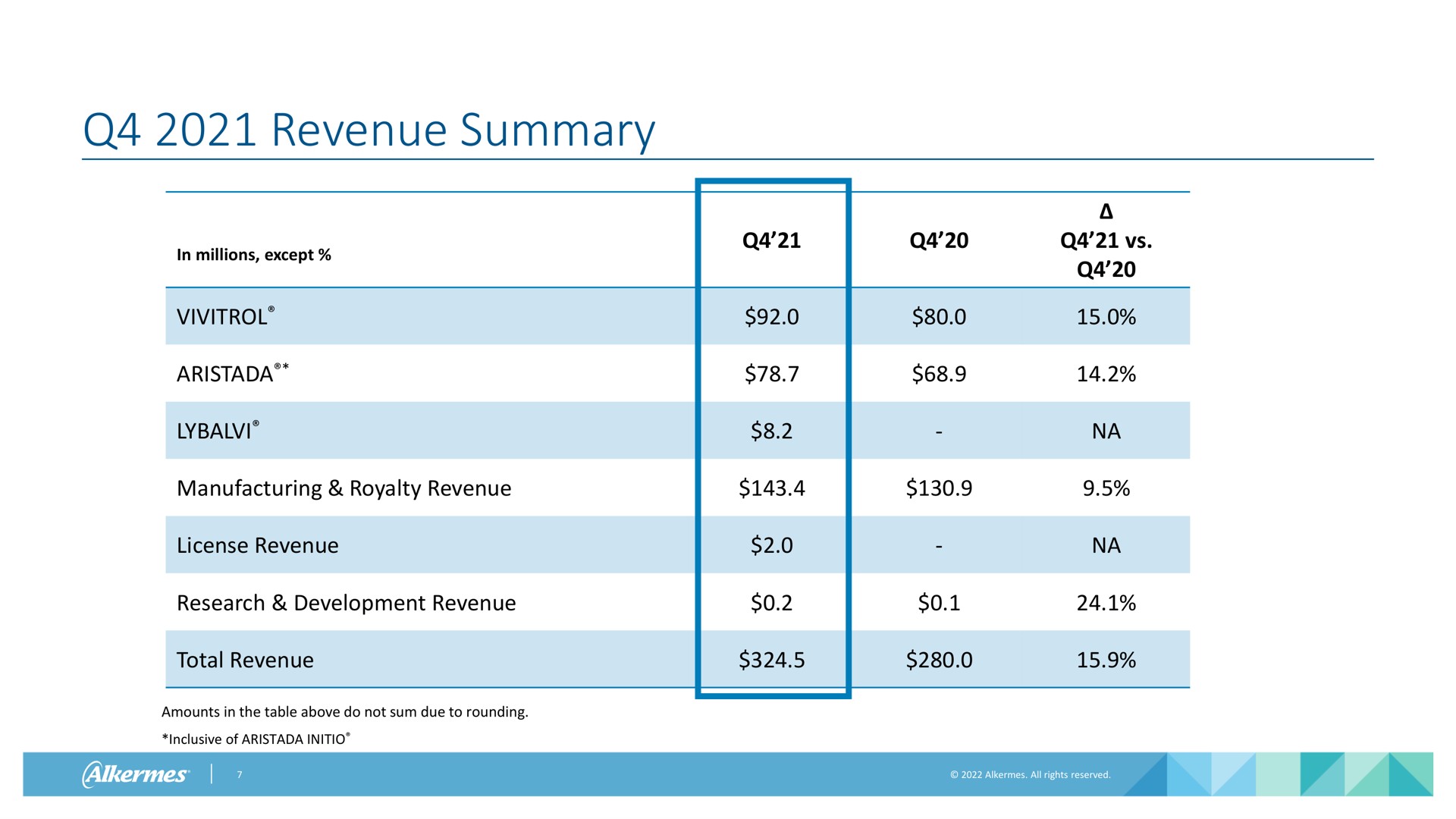Click the Alkermes logo in footer
The width and height of the screenshot is (1456, 819).
(x=136, y=774)
